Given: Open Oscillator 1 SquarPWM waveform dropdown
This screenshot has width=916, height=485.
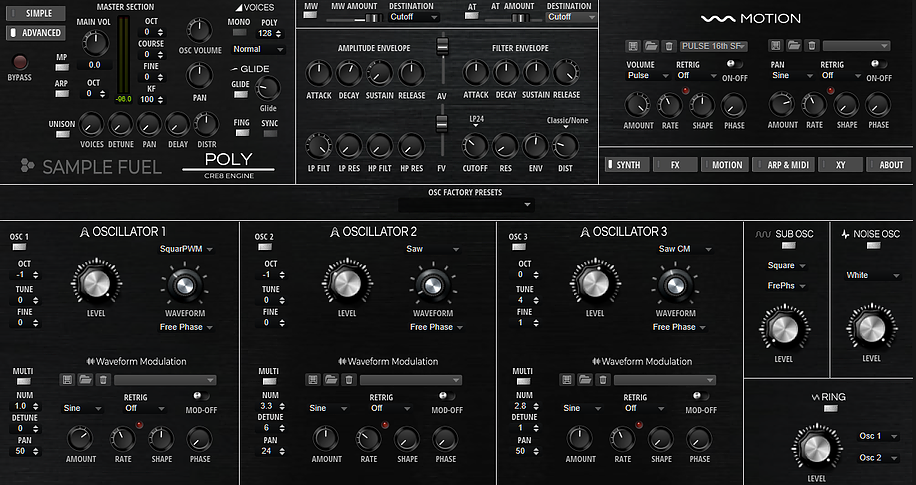Looking at the screenshot, I should pos(186,249).
